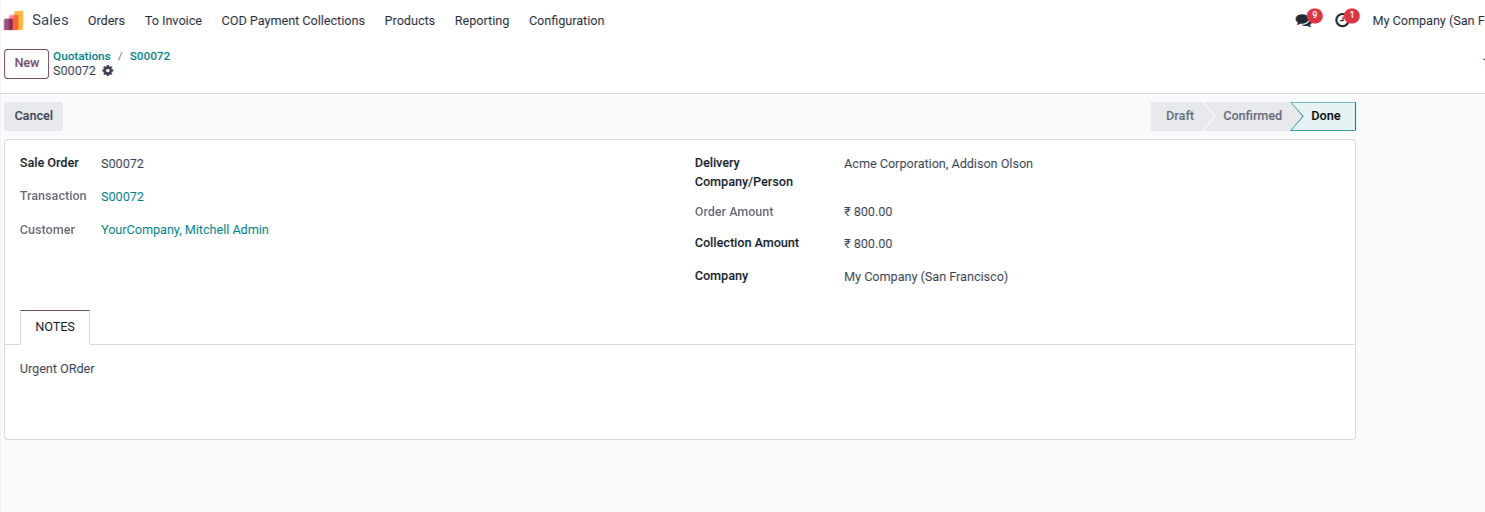Open the chat messages icon

click(1304, 20)
